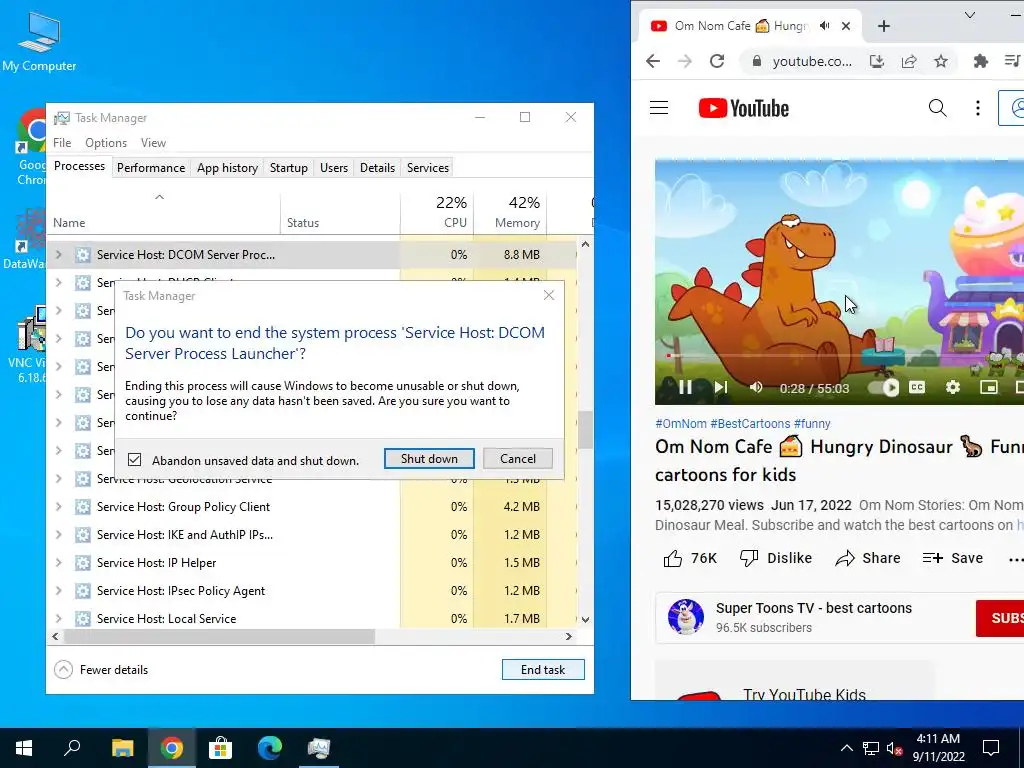The height and width of the screenshot is (768, 1024).
Task: Open Task Manager File menu
Action: 62,142
